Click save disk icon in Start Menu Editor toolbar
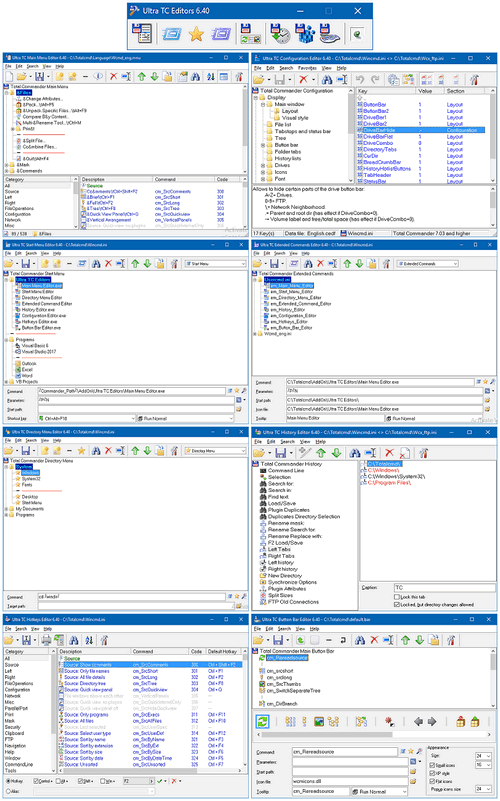The image size is (500, 801). (26, 264)
